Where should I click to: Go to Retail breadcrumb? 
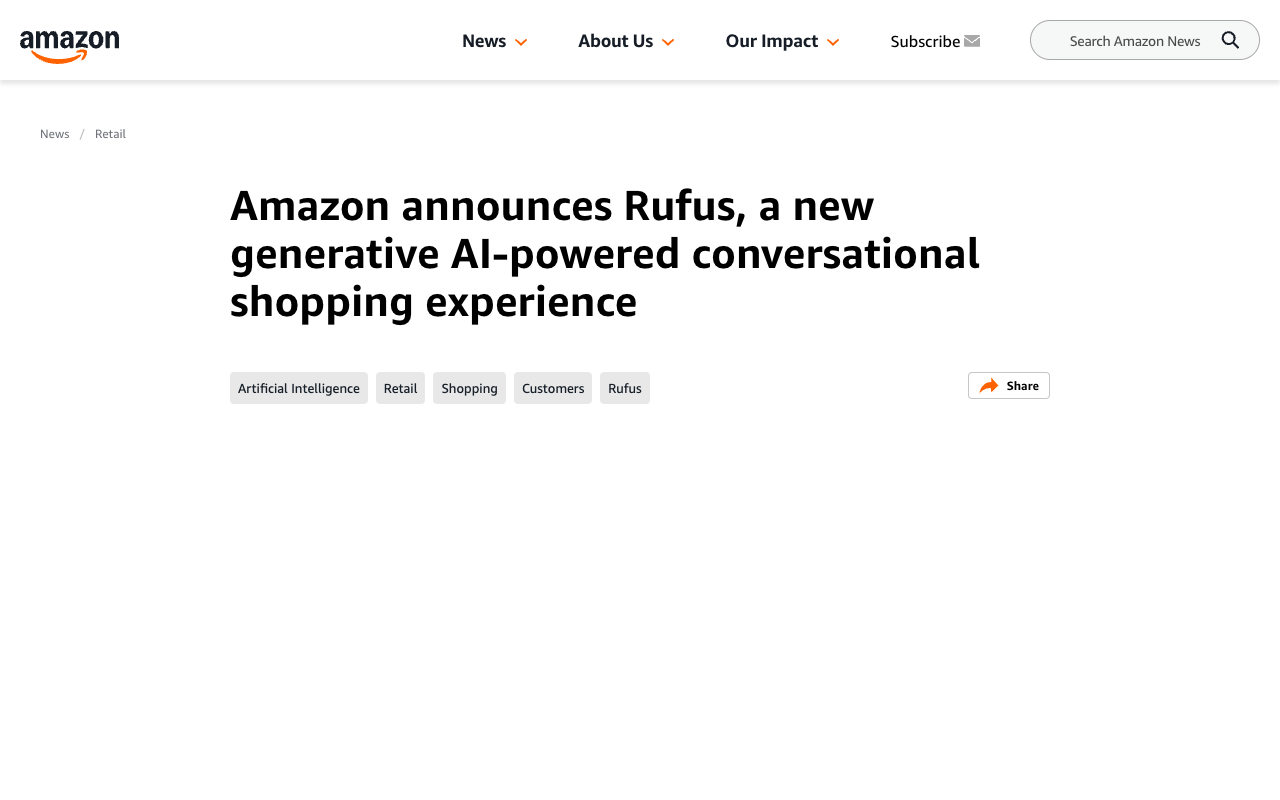click(x=110, y=134)
